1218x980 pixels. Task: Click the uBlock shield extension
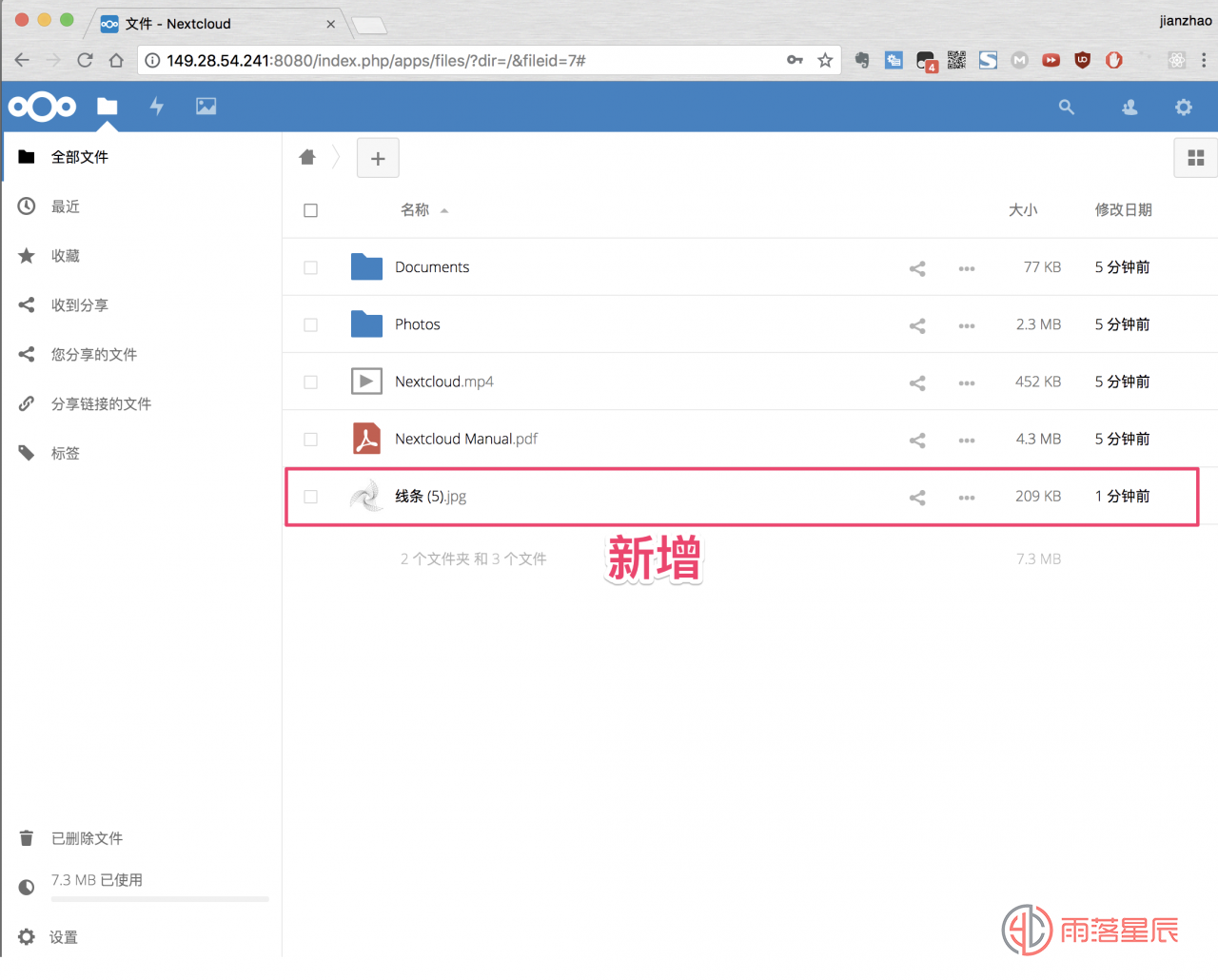[x=1082, y=60]
